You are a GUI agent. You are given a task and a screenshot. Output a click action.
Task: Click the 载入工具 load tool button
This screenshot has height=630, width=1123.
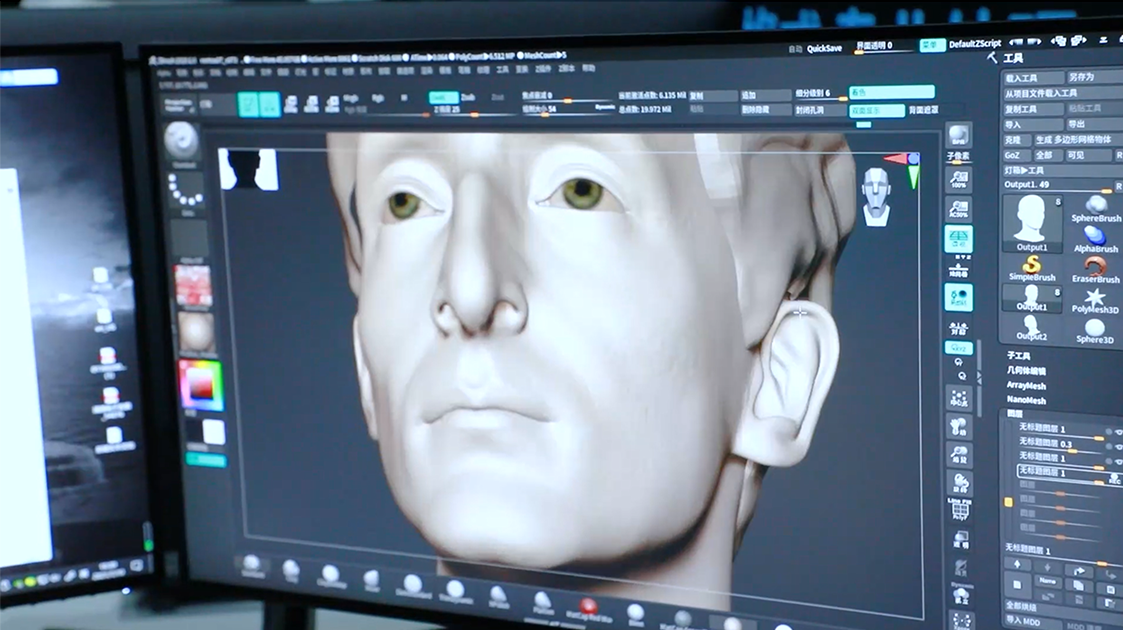(1032, 78)
